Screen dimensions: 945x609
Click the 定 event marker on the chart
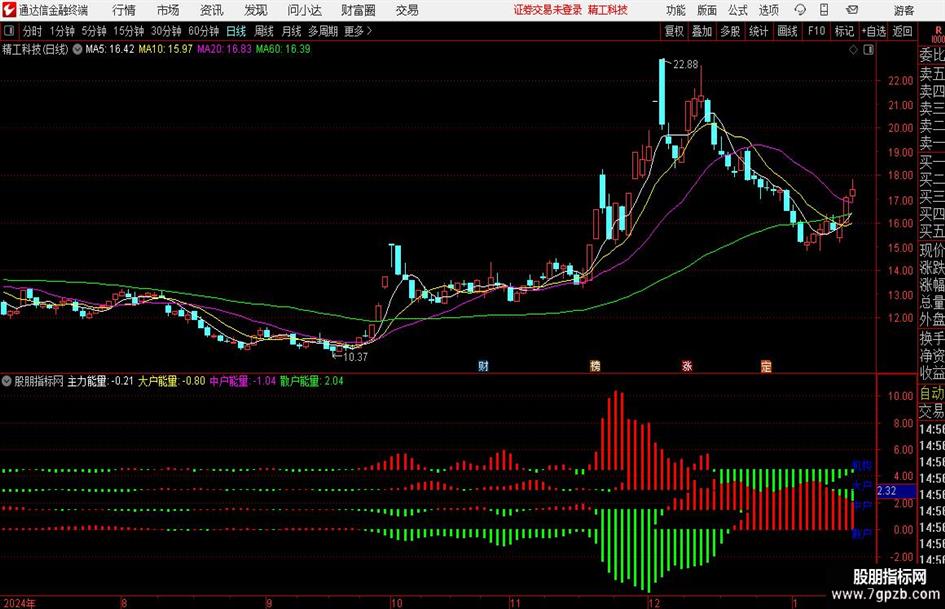(766, 365)
